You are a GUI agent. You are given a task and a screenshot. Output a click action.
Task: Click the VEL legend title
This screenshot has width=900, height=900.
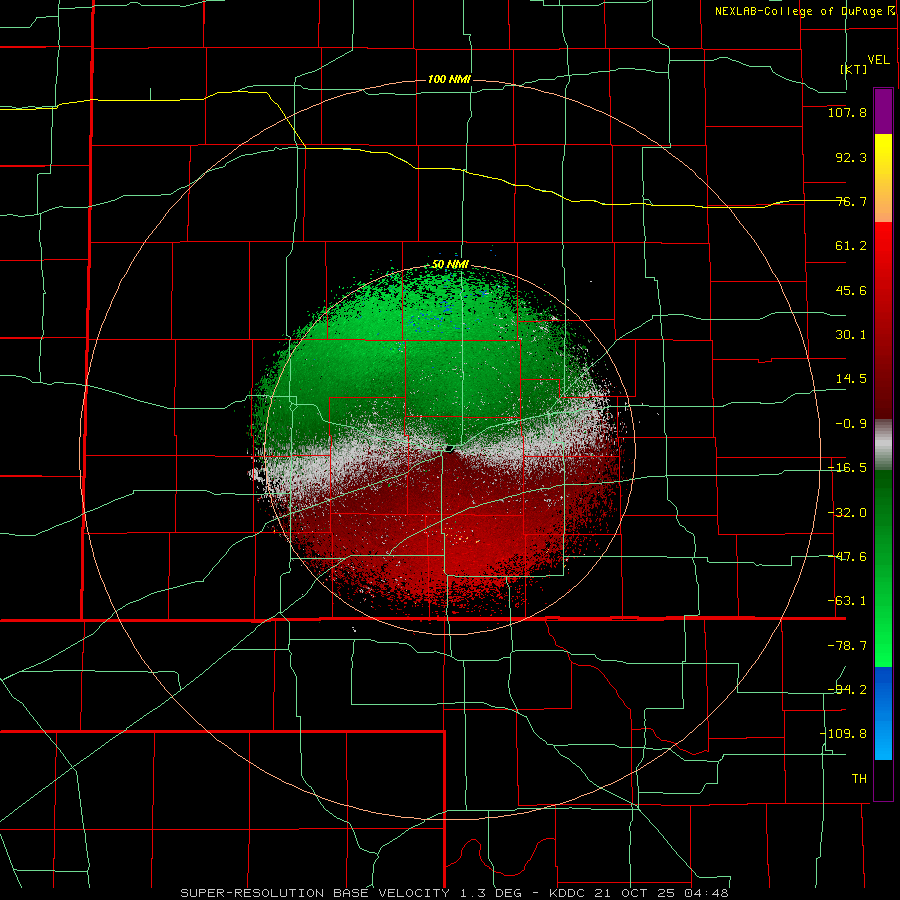(x=878, y=60)
